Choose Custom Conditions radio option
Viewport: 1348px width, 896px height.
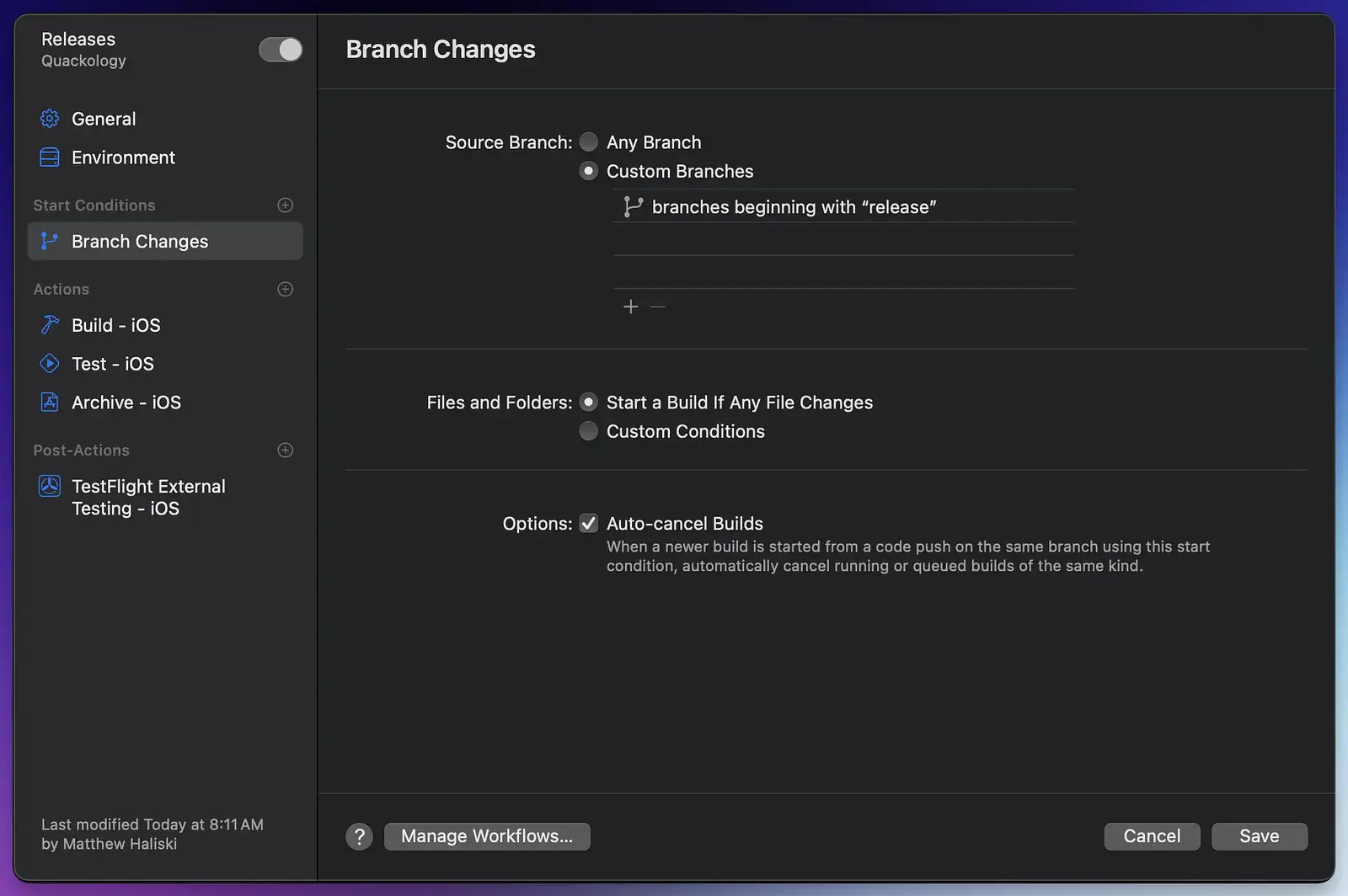pyautogui.click(x=589, y=431)
